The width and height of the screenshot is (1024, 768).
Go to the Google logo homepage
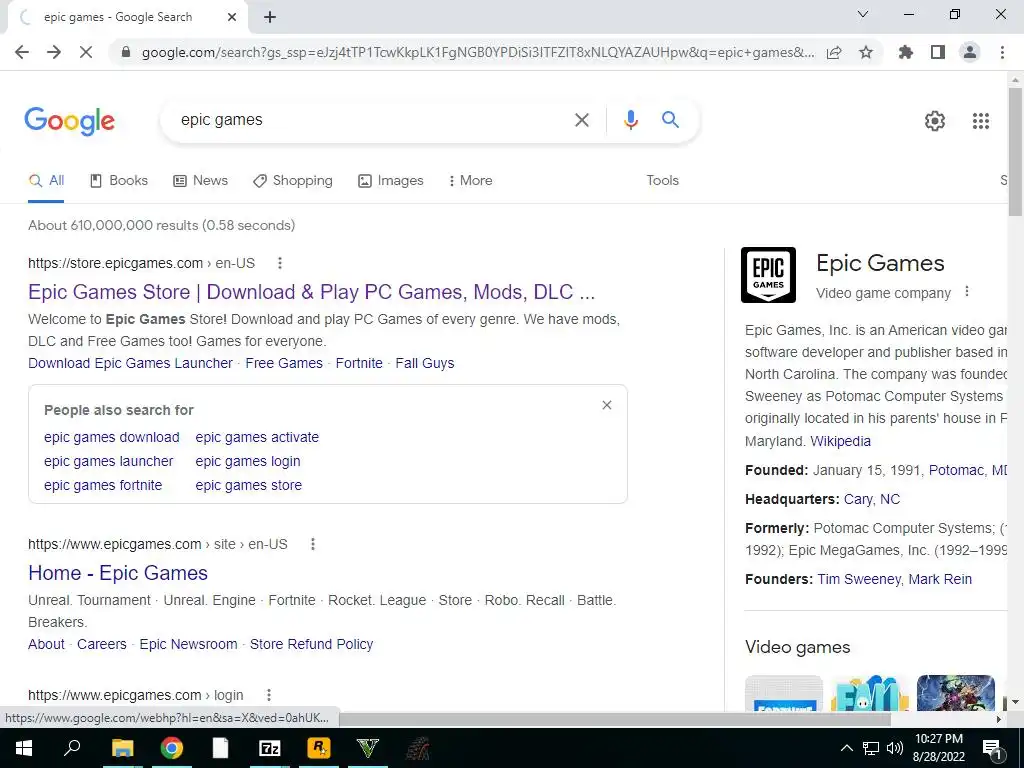tap(70, 121)
